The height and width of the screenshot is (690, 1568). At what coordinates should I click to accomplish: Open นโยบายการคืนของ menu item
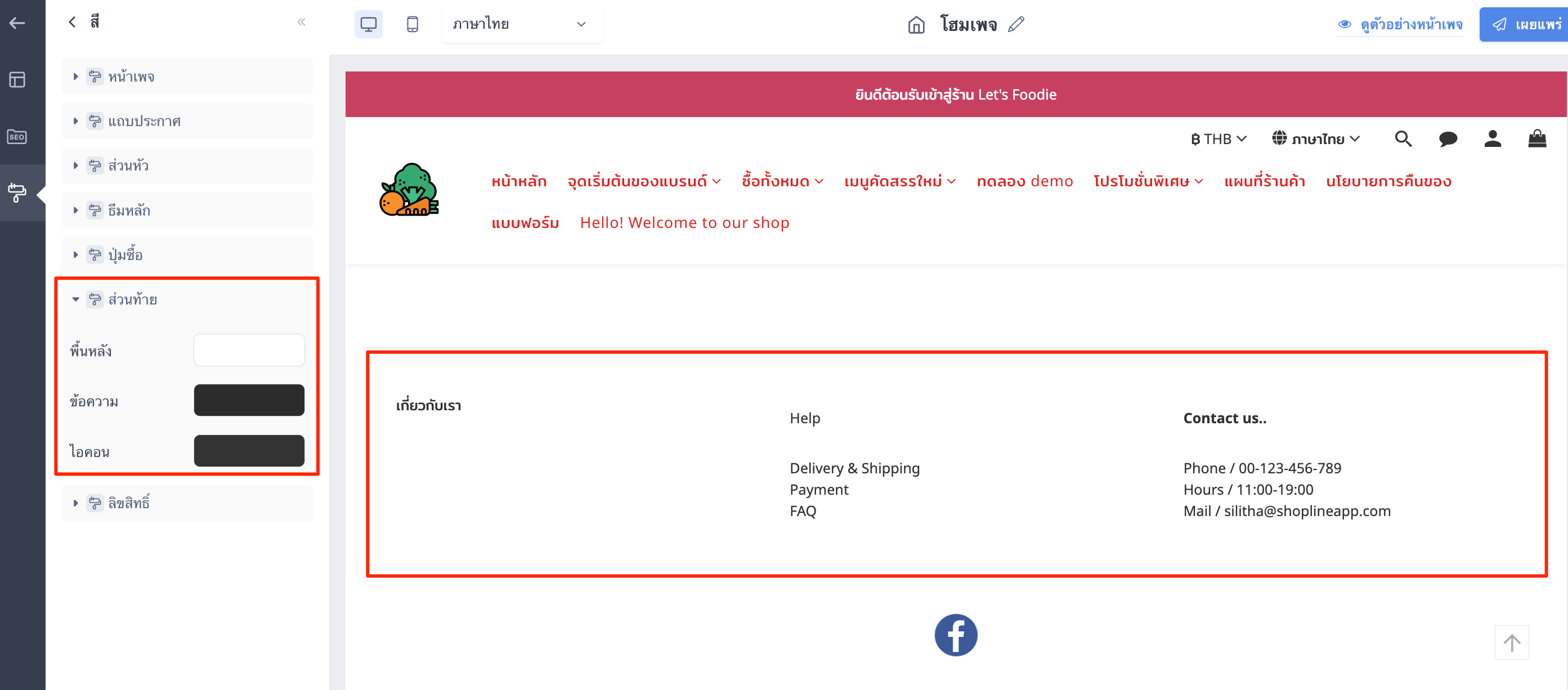[1388, 181]
